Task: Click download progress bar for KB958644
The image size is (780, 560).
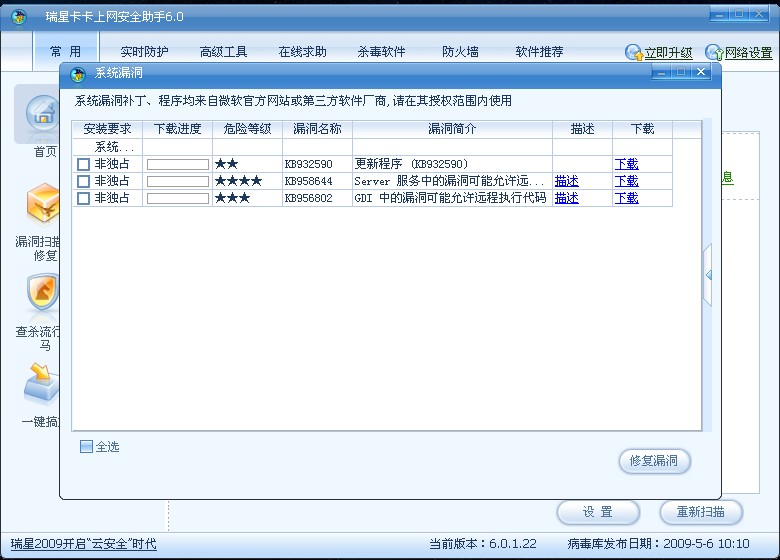Action: point(178,181)
